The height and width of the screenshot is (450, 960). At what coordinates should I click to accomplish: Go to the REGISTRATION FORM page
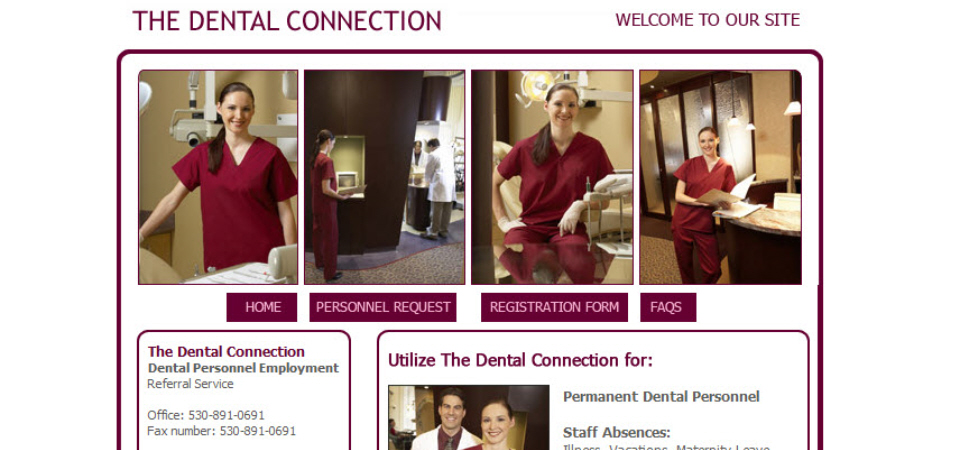click(554, 307)
